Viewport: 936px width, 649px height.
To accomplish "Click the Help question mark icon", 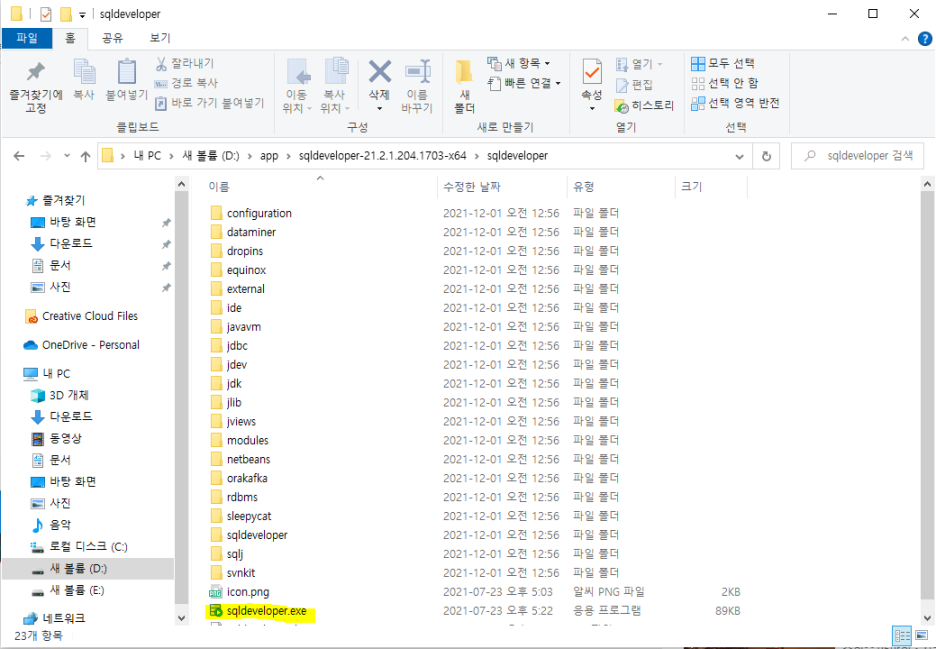I will click(x=925, y=39).
